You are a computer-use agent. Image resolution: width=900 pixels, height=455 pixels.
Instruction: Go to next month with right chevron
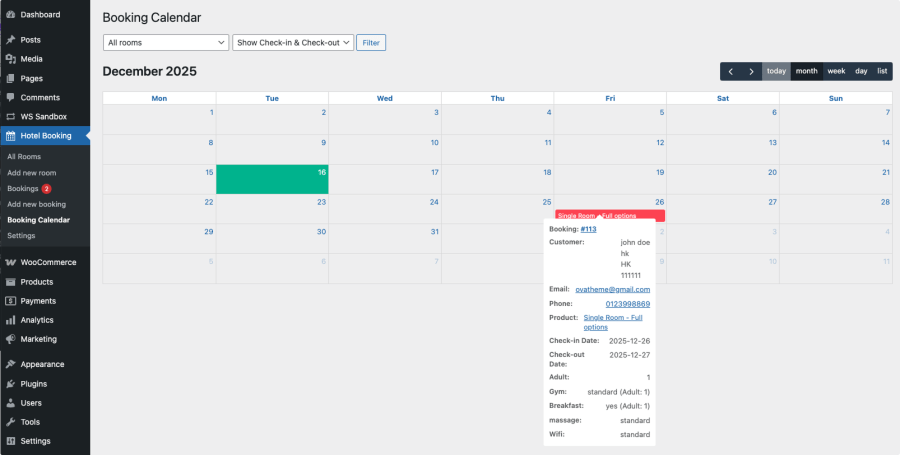751,71
